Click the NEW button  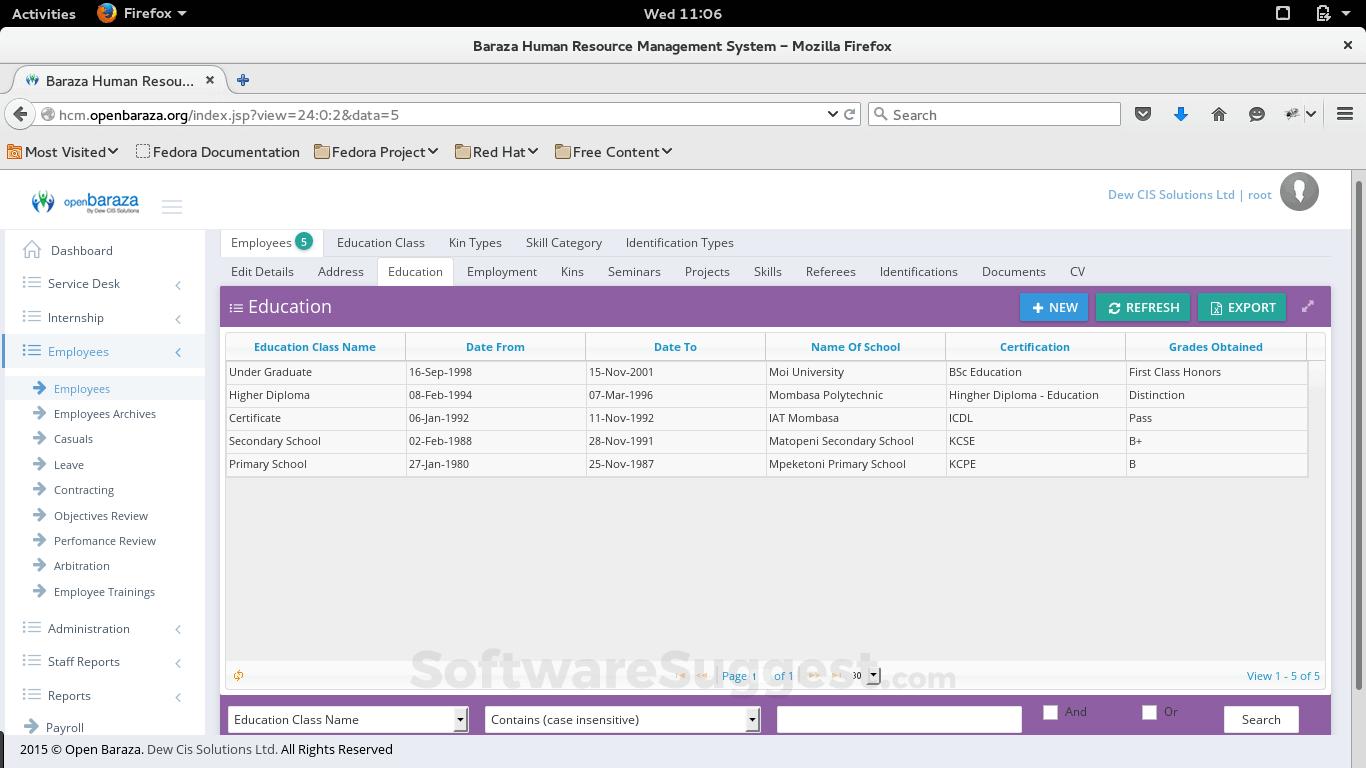(1054, 307)
